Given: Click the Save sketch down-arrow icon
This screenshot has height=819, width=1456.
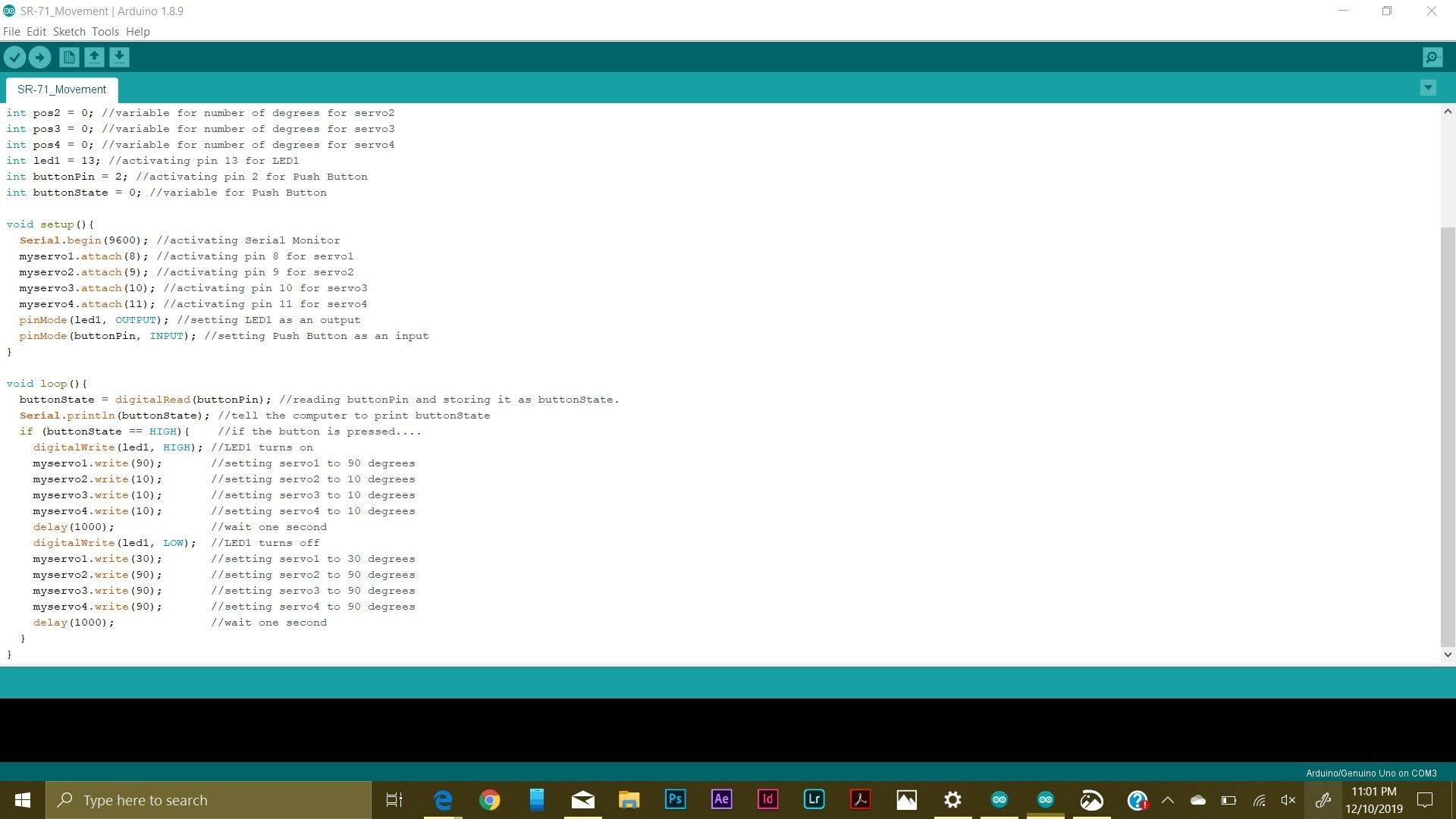Looking at the screenshot, I should tap(119, 57).
